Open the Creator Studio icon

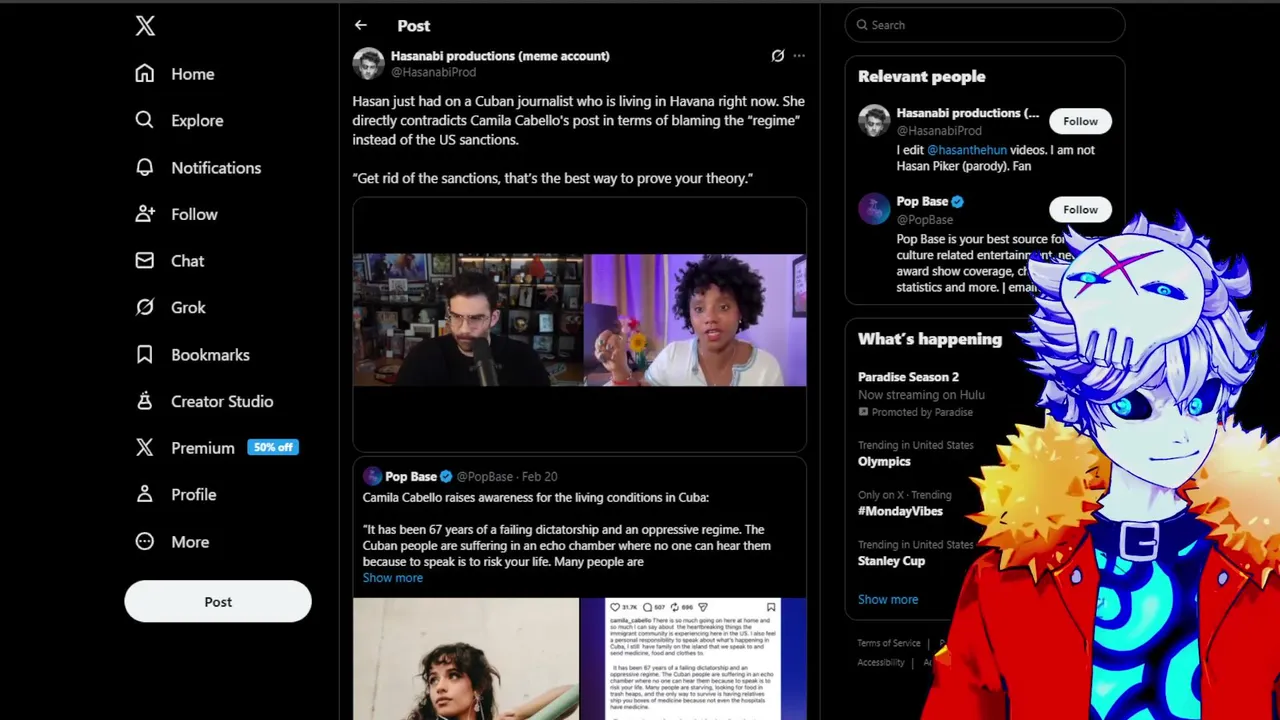coord(145,401)
